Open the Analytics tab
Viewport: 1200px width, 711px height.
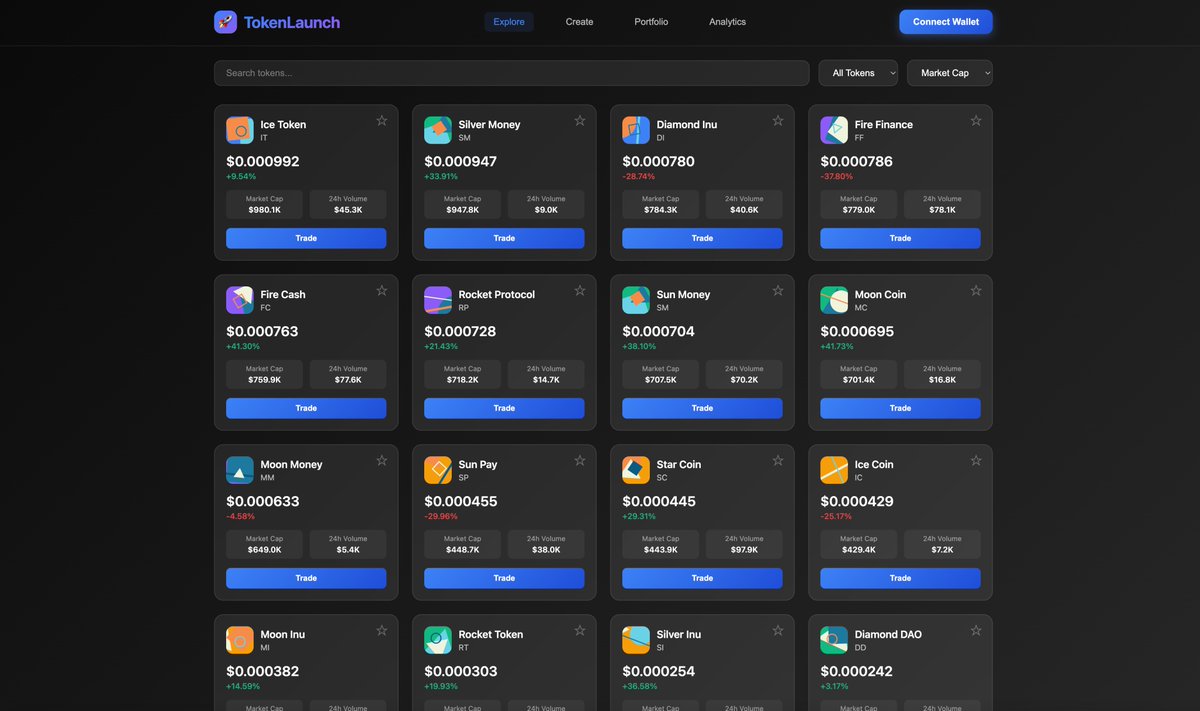(x=727, y=22)
